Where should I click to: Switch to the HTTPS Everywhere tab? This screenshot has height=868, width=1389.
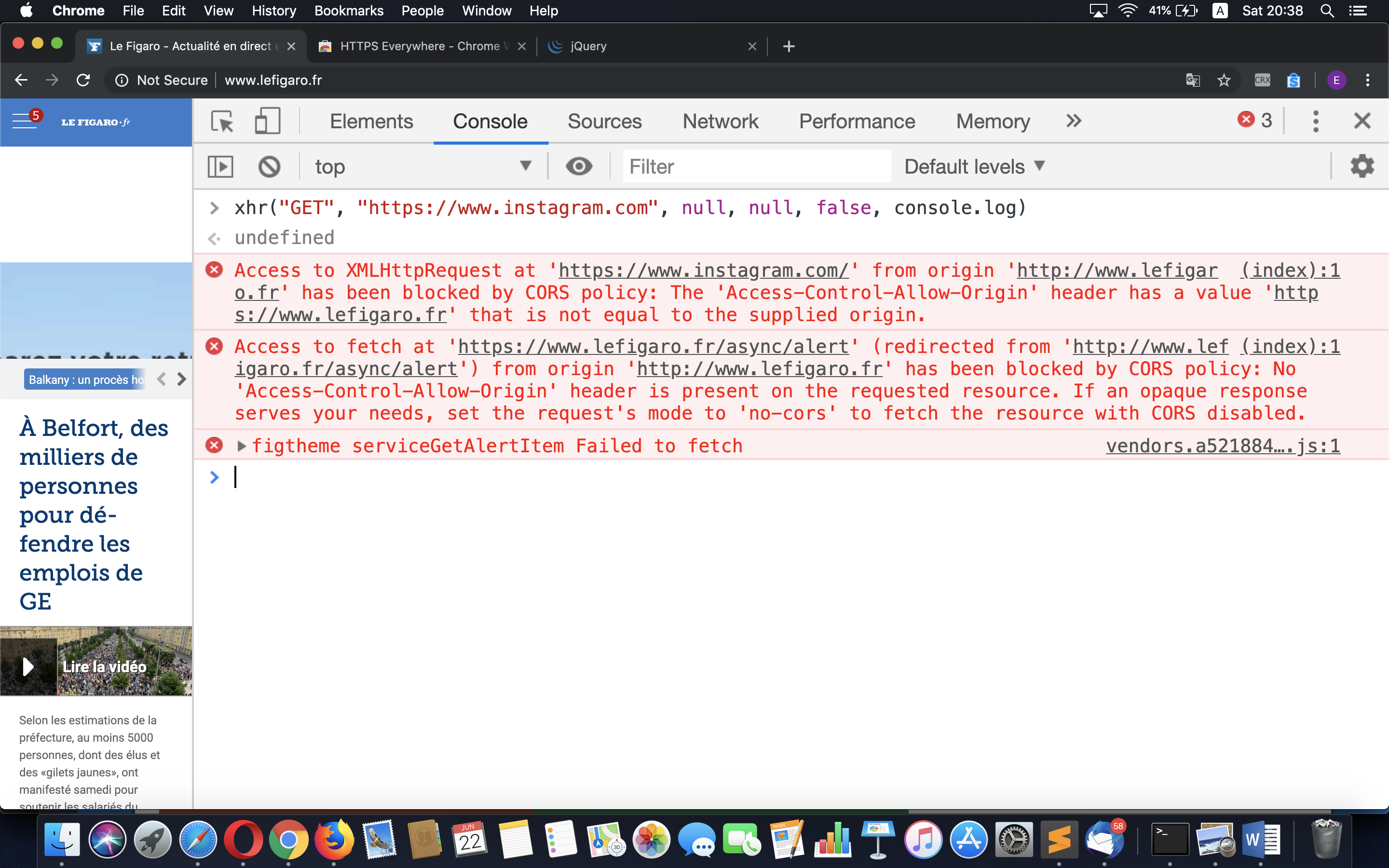pos(422,46)
